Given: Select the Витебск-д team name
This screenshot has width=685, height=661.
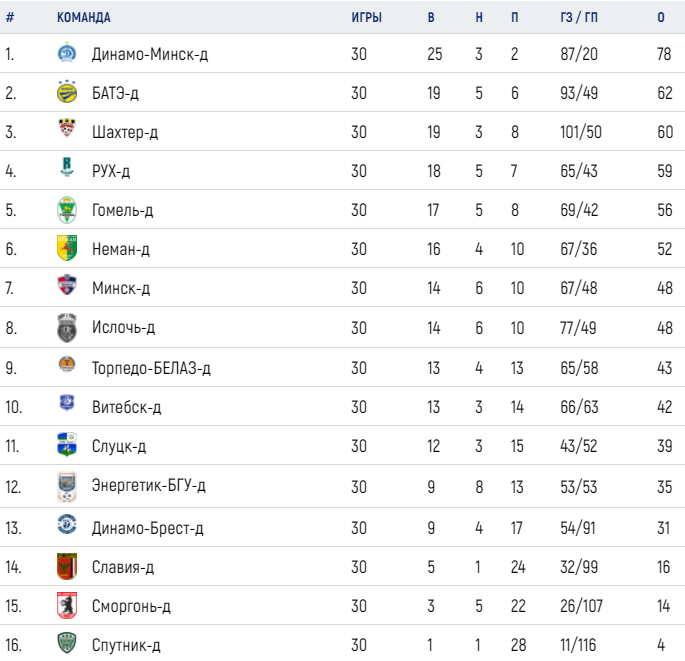Looking at the screenshot, I should point(126,407).
